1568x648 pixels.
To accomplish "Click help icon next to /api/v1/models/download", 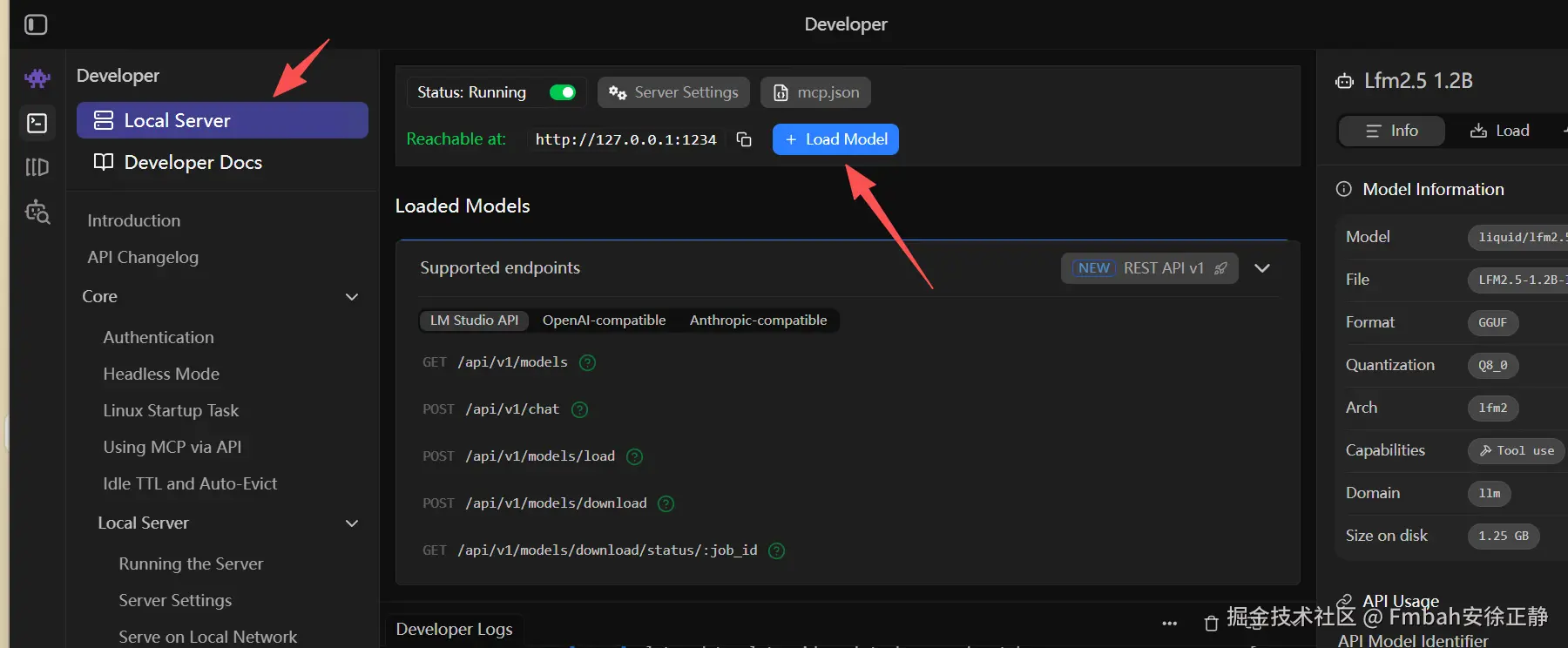I will [x=666, y=503].
